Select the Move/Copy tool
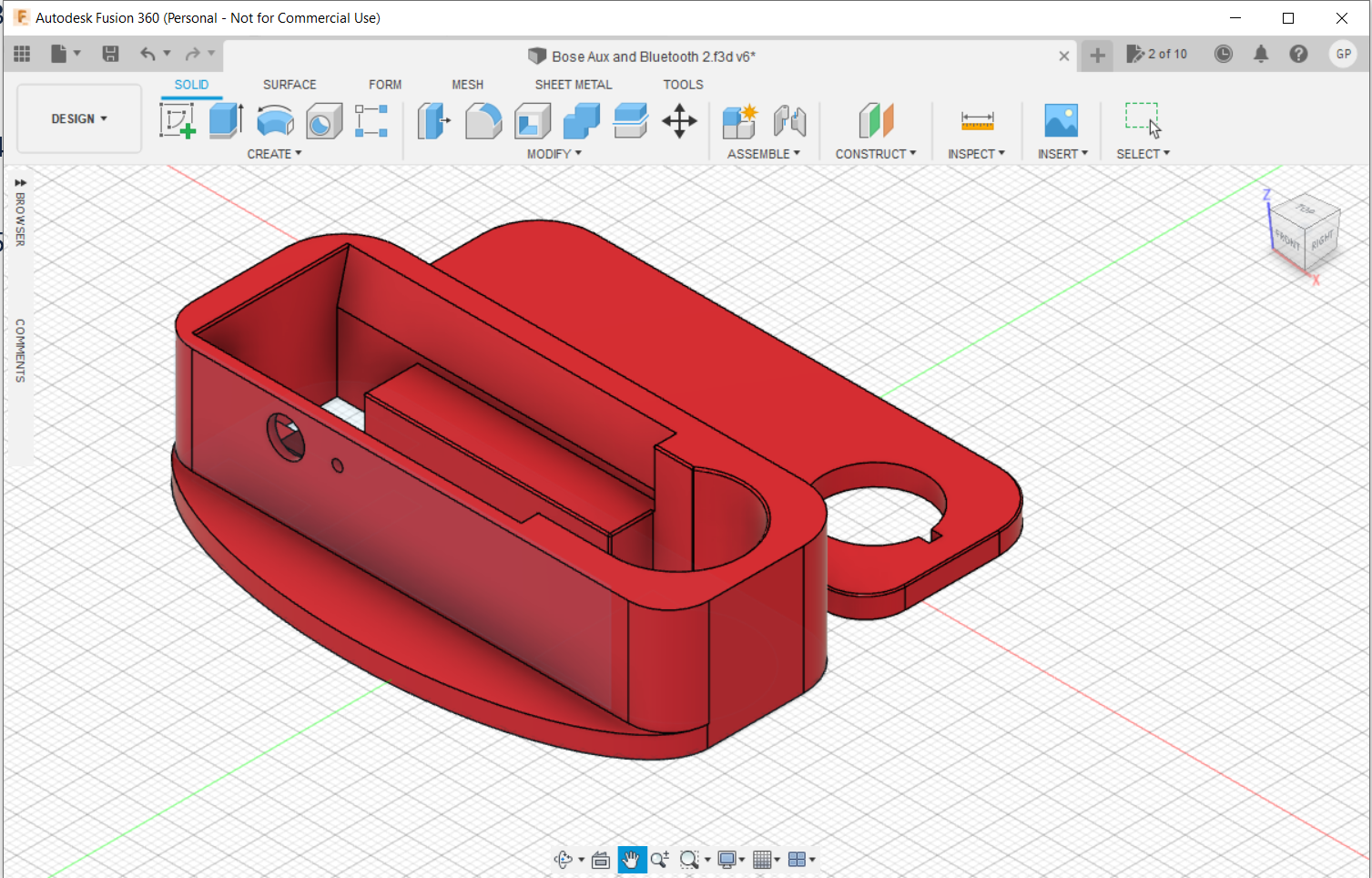This screenshot has width=1372, height=878. 679,121
